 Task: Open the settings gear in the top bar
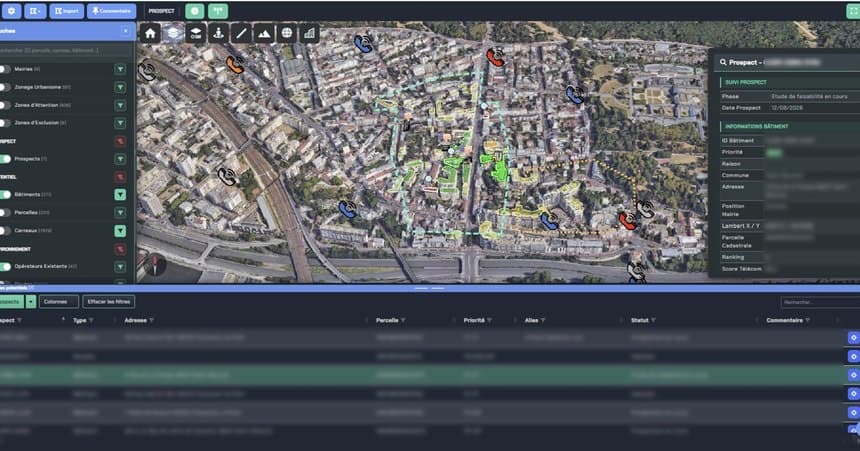pos(11,11)
